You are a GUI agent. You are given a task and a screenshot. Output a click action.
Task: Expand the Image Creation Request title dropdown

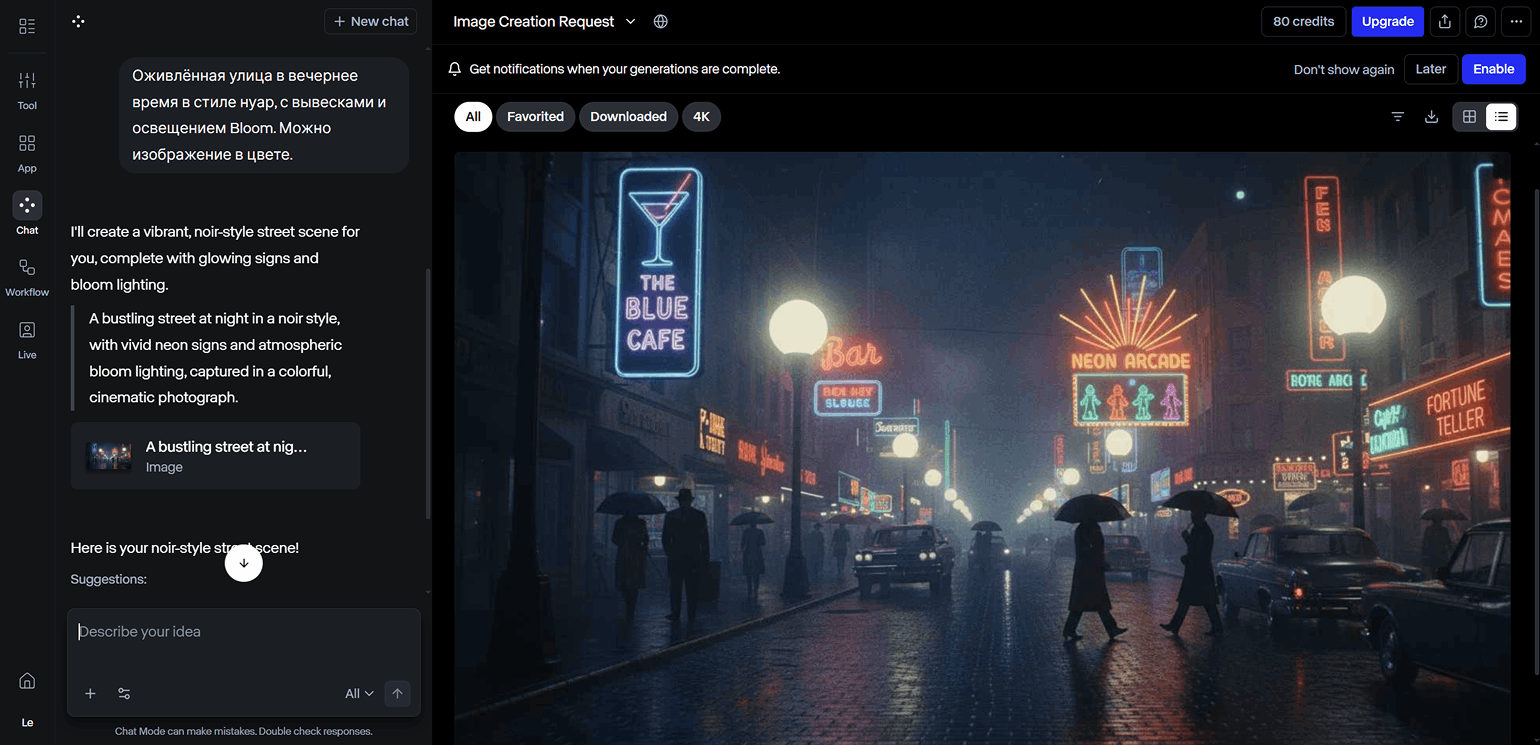tap(630, 22)
